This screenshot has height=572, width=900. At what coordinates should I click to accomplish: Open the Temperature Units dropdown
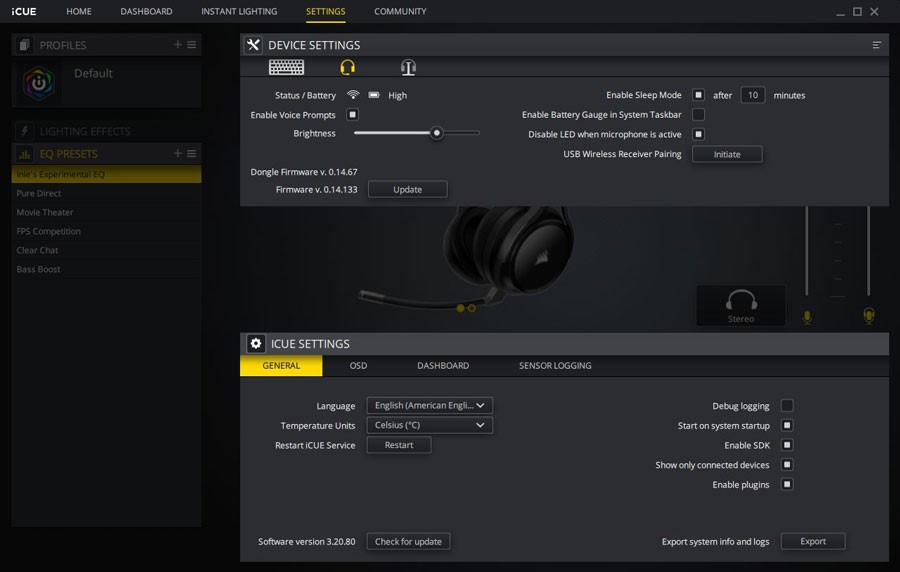(x=429, y=425)
